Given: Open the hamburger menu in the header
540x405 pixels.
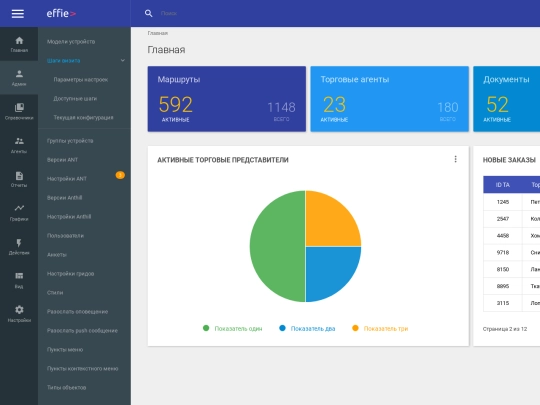Looking at the screenshot, I should coord(18,13).
